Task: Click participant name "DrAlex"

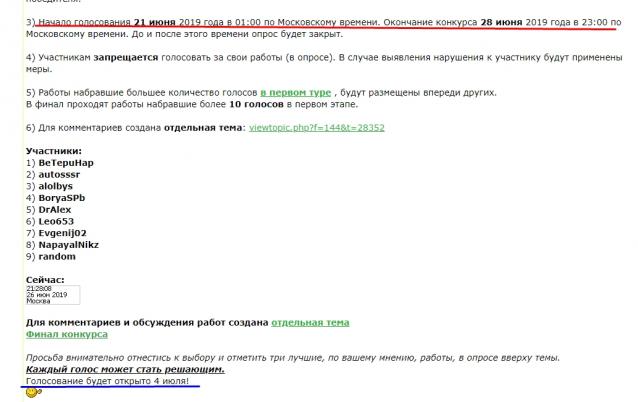Action: coord(55,210)
